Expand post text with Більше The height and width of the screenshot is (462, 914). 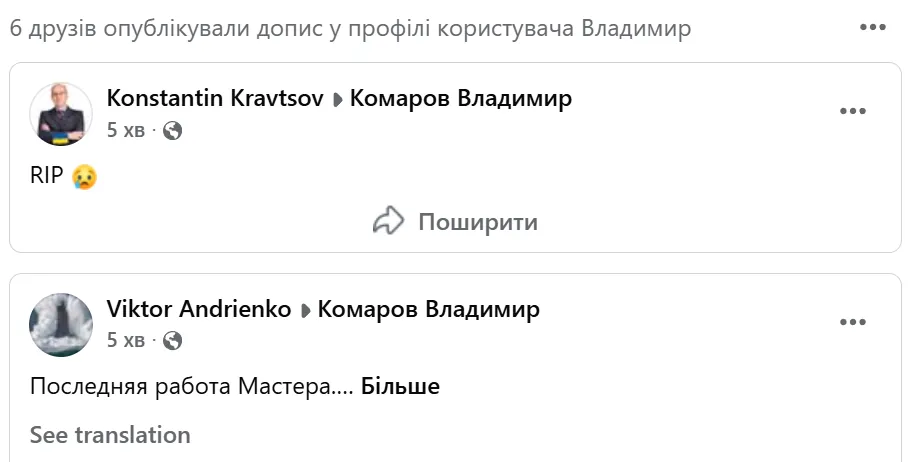click(x=400, y=386)
